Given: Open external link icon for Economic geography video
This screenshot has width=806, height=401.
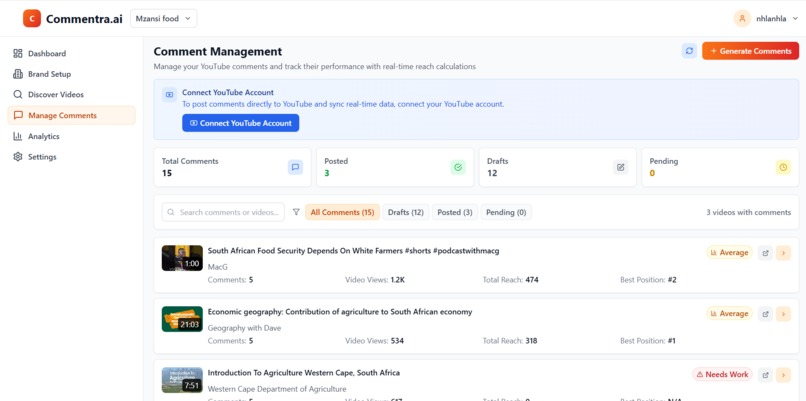Looking at the screenshot, I should (765, 314).
